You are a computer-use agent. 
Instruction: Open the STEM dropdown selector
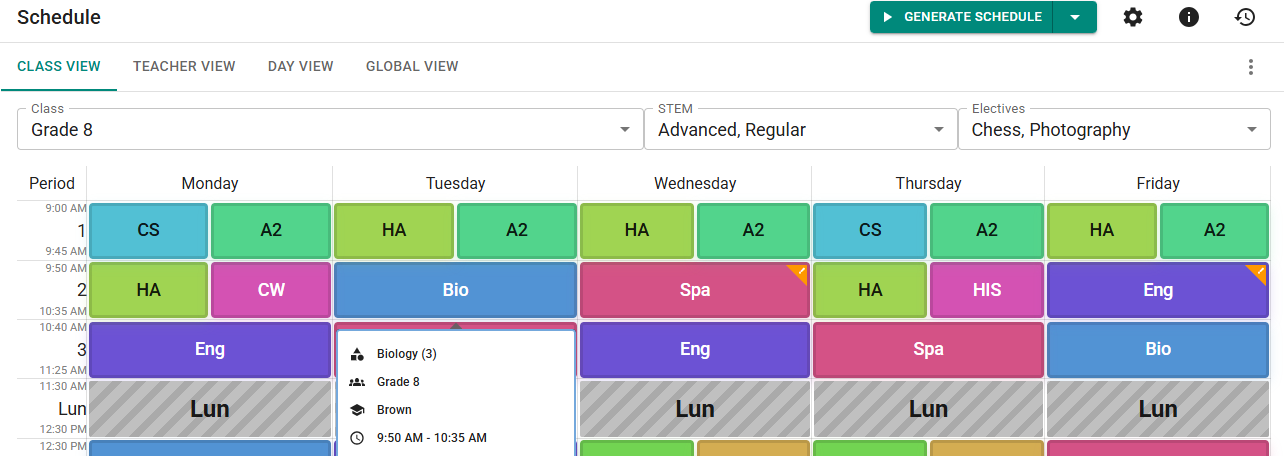799,129
